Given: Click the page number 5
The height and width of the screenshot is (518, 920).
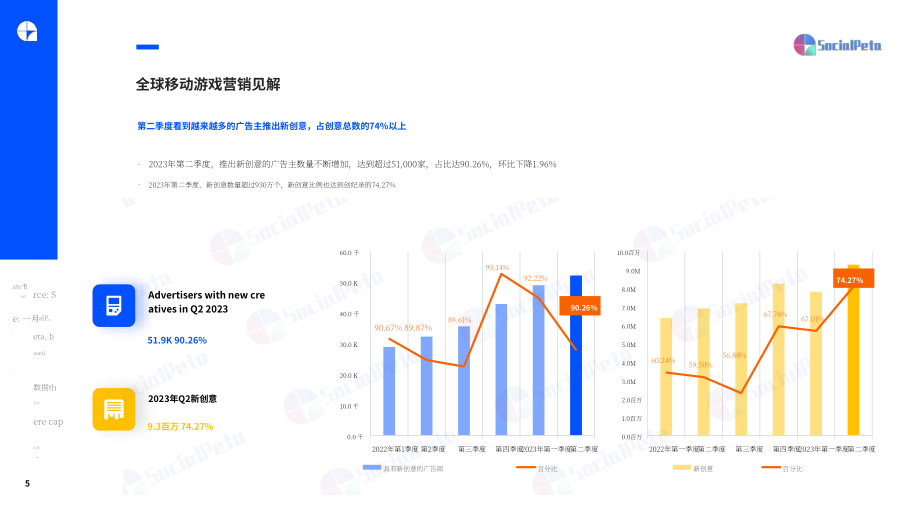Looking at the screenshot, I should 27,483.
